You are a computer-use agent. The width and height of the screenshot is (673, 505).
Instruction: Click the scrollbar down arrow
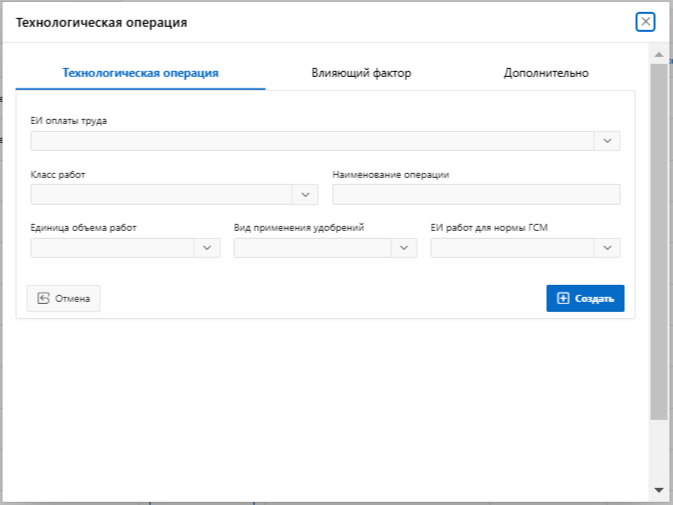click(658, 490)
